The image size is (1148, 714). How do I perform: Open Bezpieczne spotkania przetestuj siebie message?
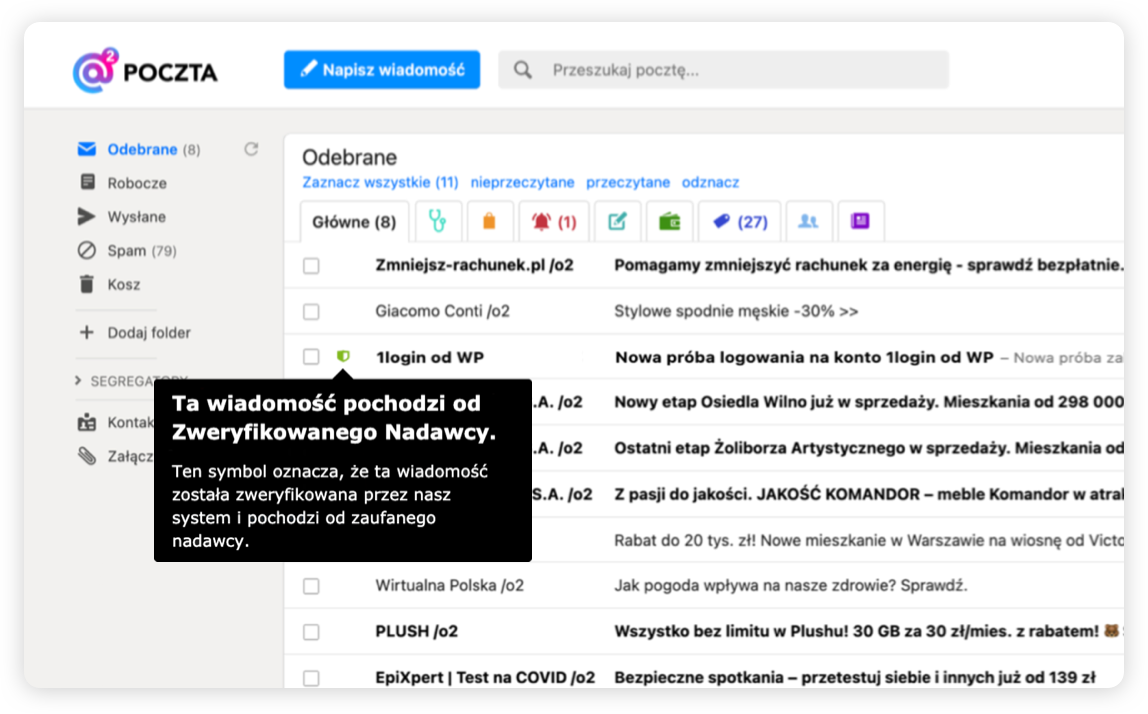coord(854,677)
